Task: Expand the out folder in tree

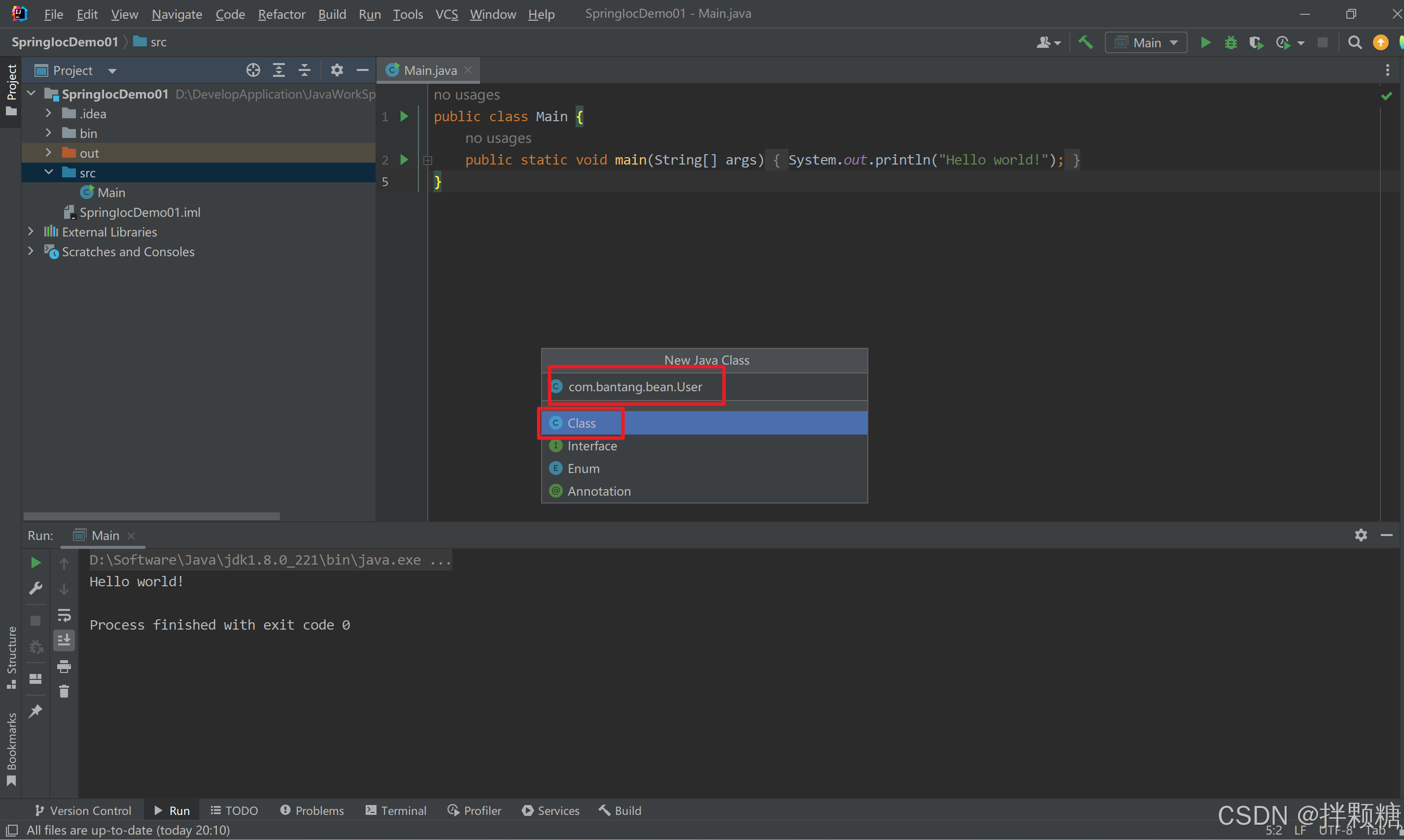Action: pos(48,153)
